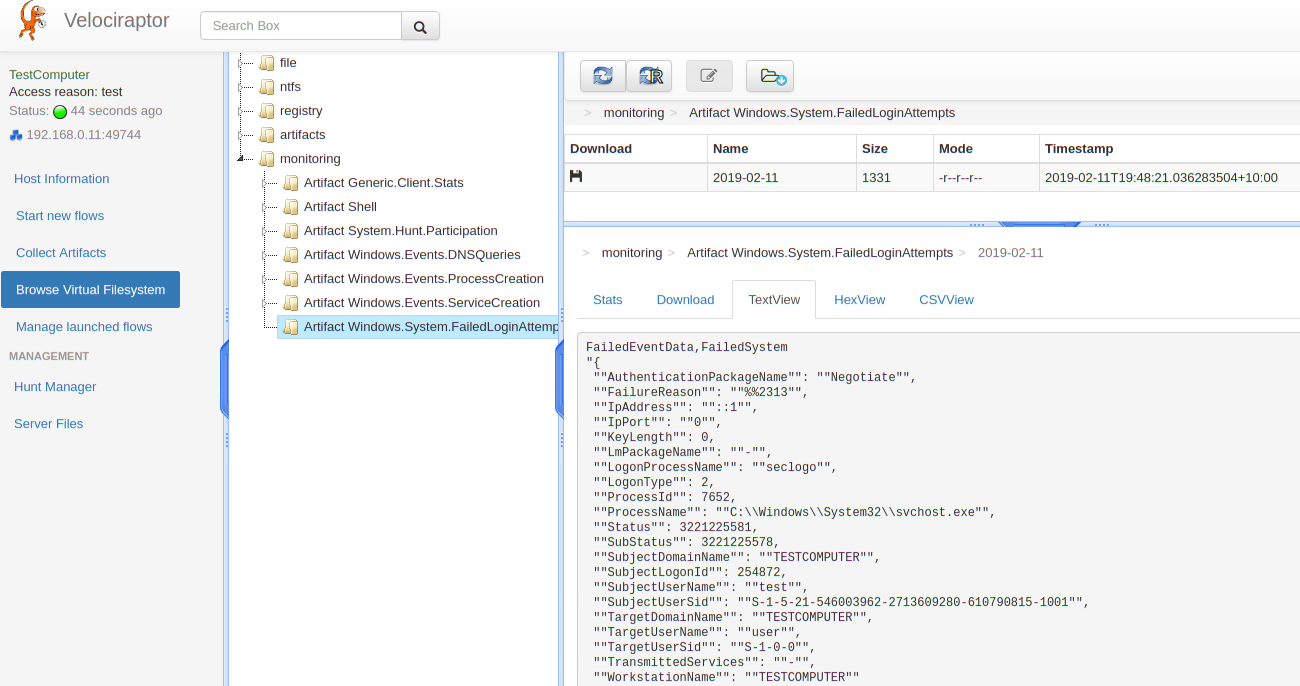1300x686 pixels.
Task: Select Artifact Generic.Client.Stats in tree
Action: point(383,183)
